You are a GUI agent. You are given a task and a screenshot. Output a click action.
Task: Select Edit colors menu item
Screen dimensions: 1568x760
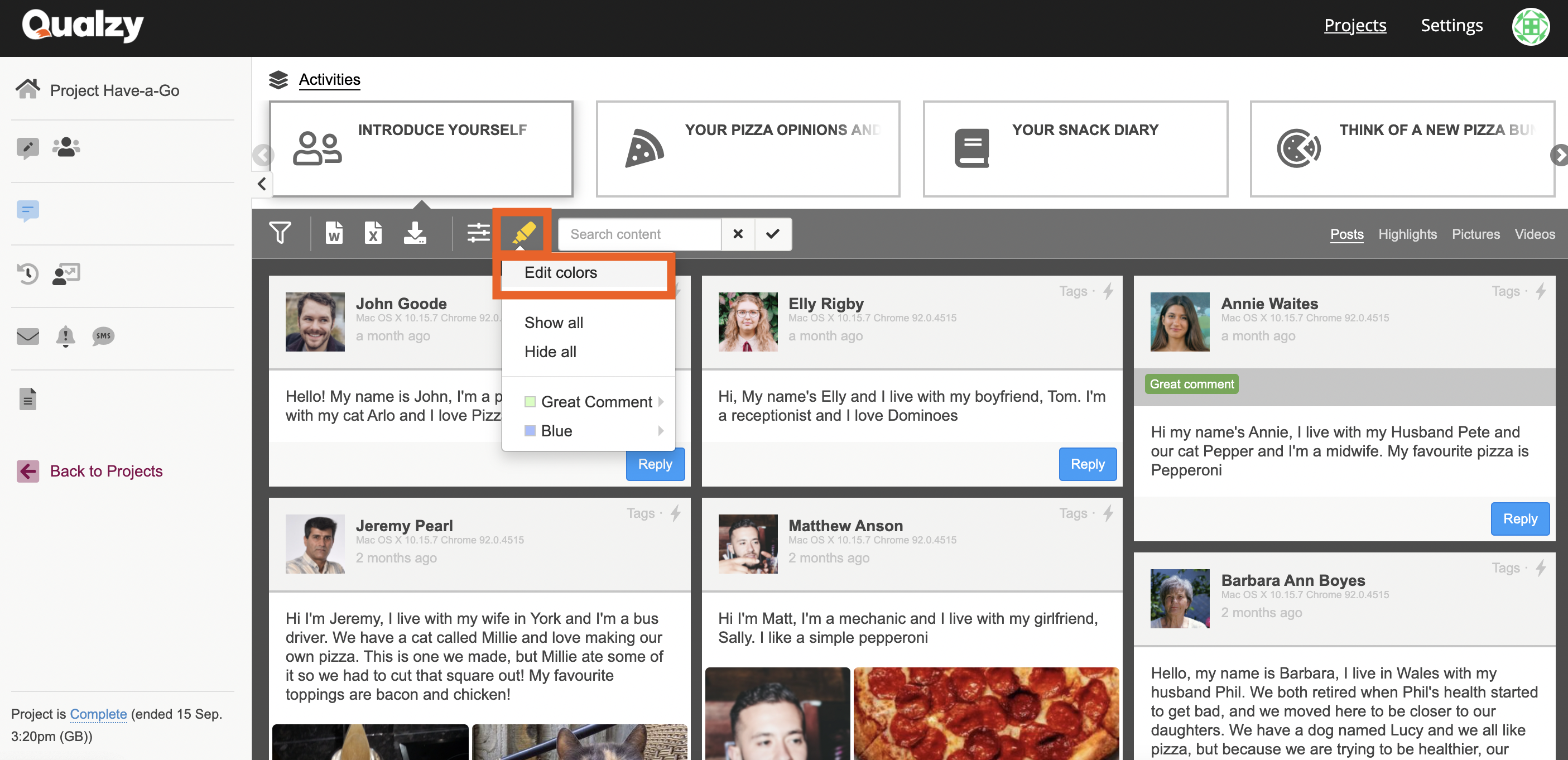coord(561,273)
